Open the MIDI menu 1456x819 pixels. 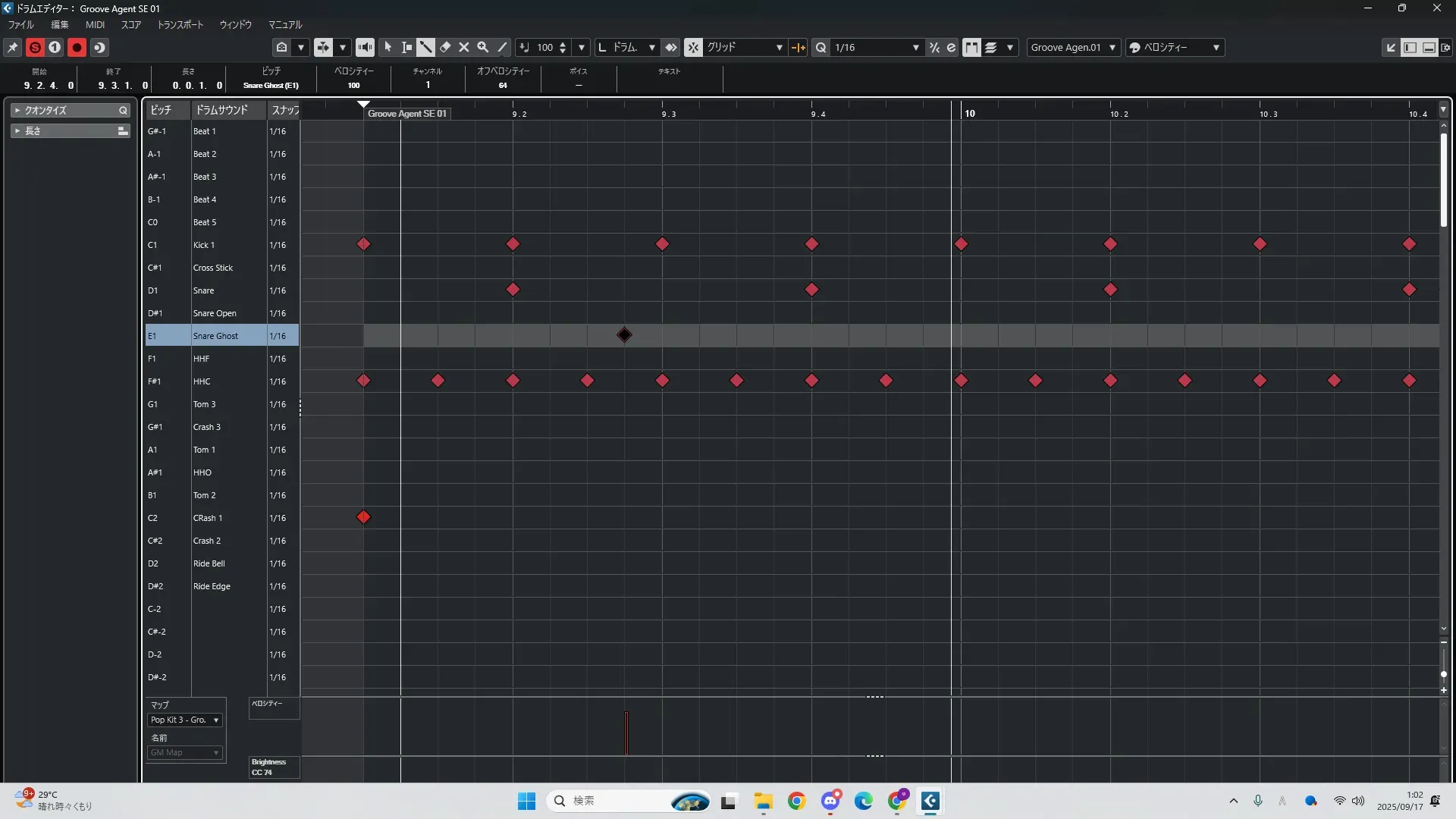click(x=95, y=24)
